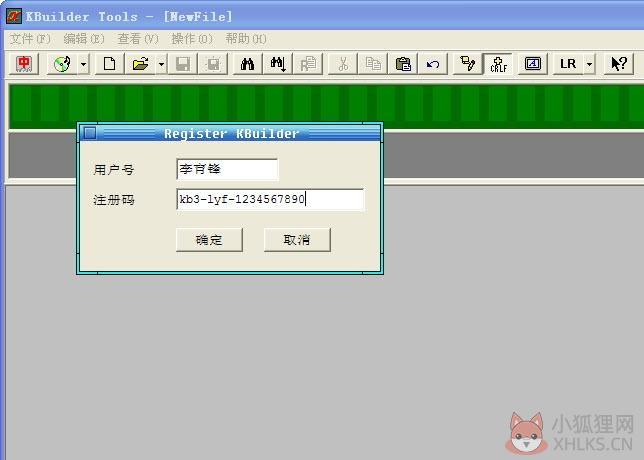Screen dimensions: 644x460
Task: Click the 用户号 input field
Action: coord(227,169)
